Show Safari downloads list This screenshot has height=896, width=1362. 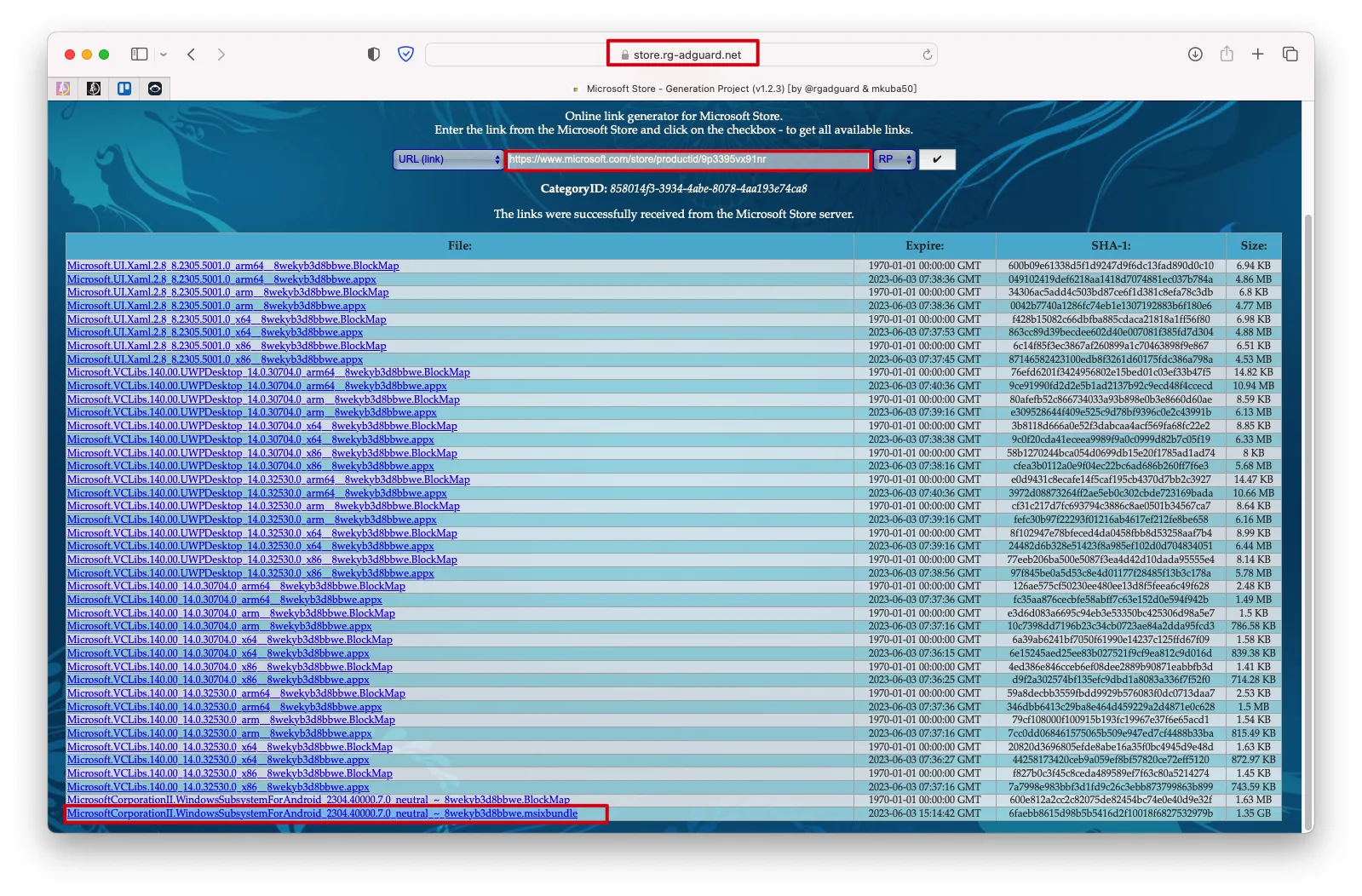pyautogui.click(x=1195, y=55)
